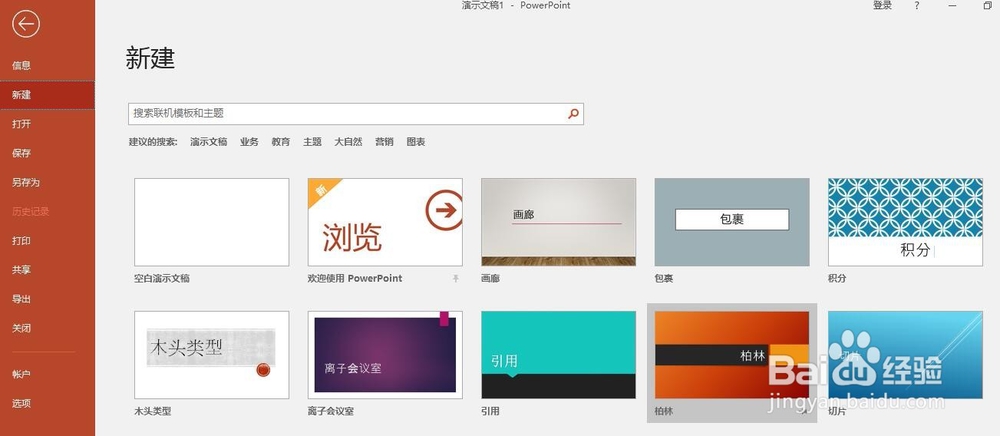The width and height of the screenshot is (1000, 436).
Task: Choose the 画廊 template thumbnail
Action: 559,222
